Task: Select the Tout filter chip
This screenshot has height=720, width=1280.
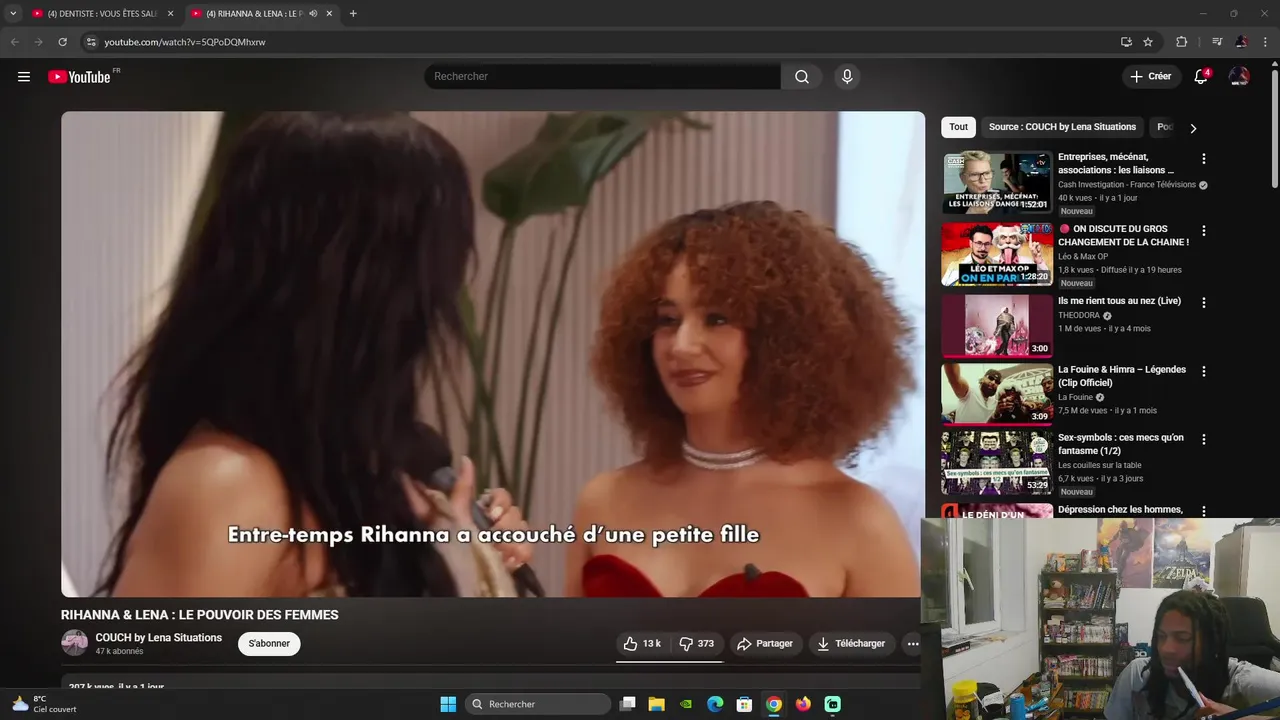Action: click(x=958, y=127)
